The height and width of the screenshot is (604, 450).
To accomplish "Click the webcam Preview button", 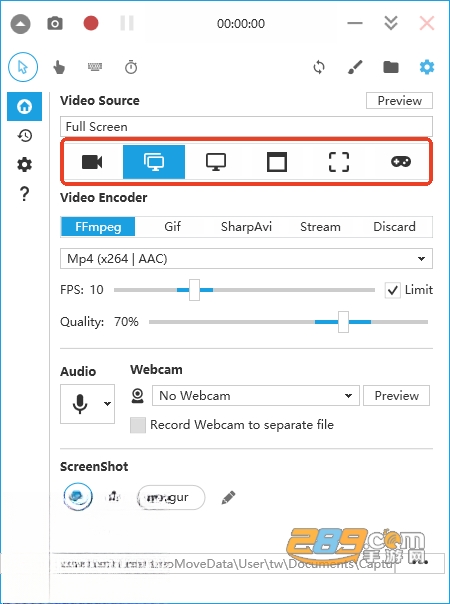I will (x=396, y=396).
